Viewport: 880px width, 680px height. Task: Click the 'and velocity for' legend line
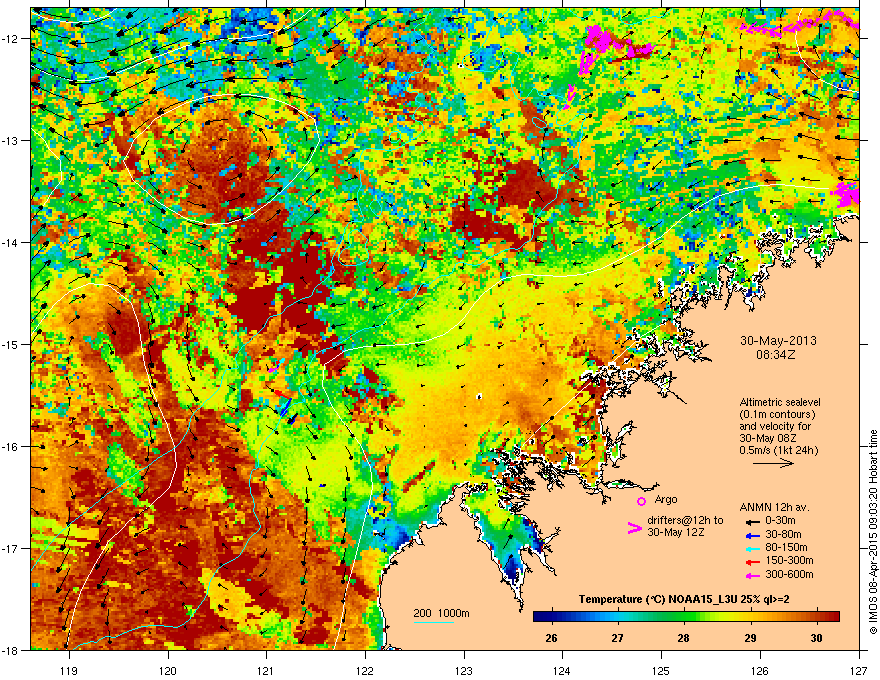[774, 426]
